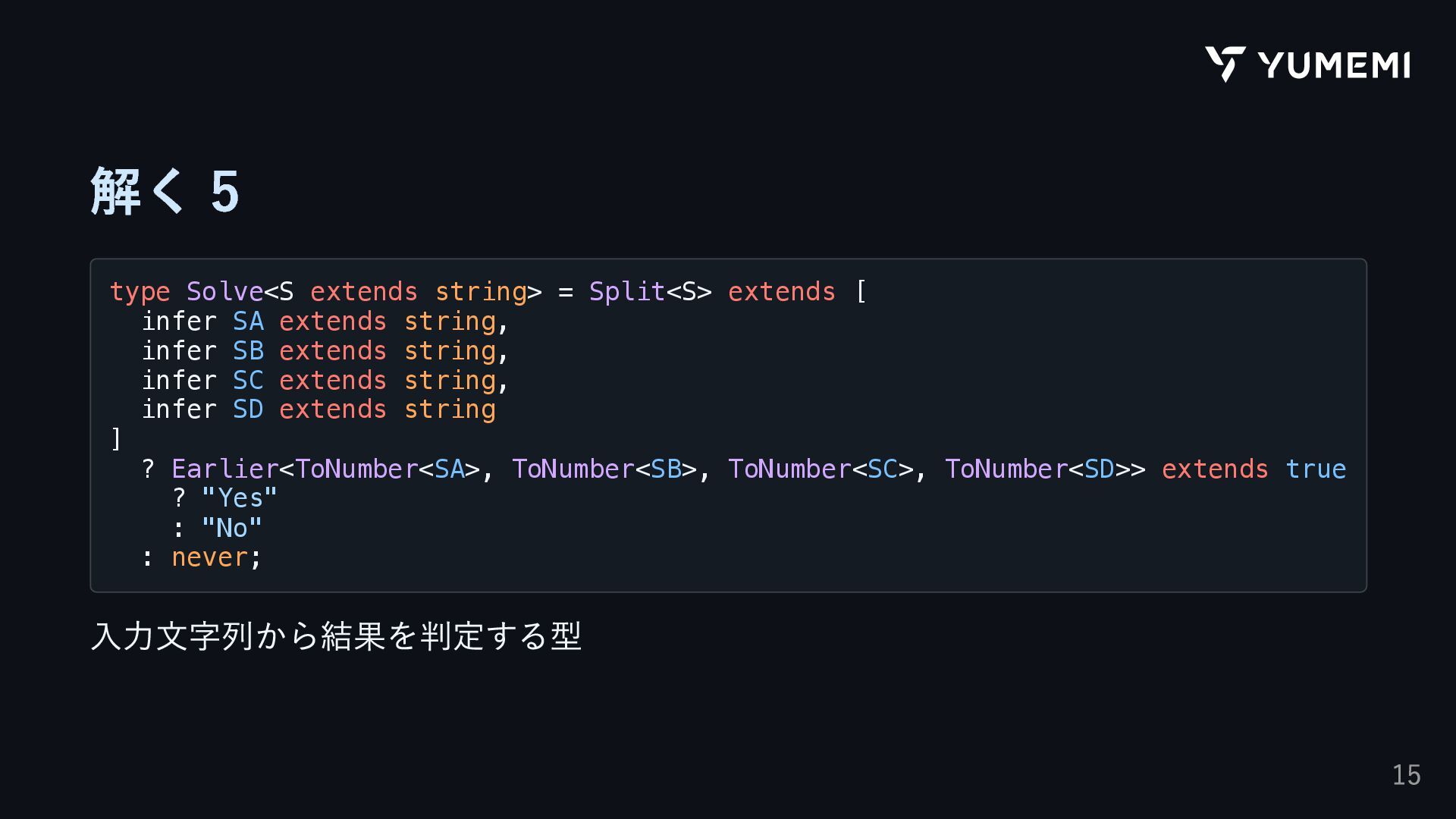
Task: Click the Split<S> type reference
Action: pyautogui.click(x=650, y=292)
